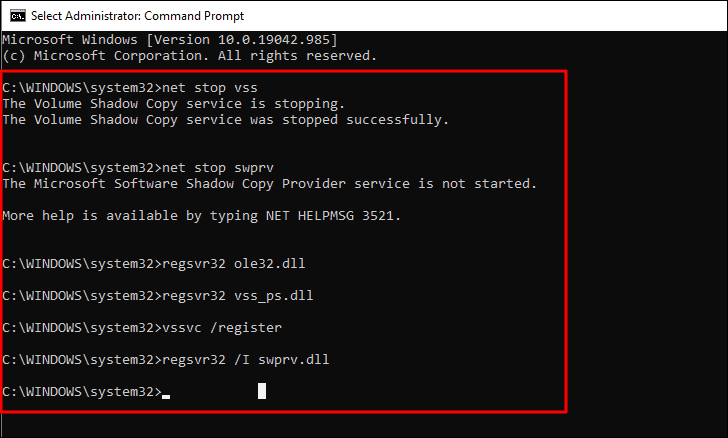Click the "regsvr32 ole32.dll" command line
728x438 pixels.
point(154,263)
